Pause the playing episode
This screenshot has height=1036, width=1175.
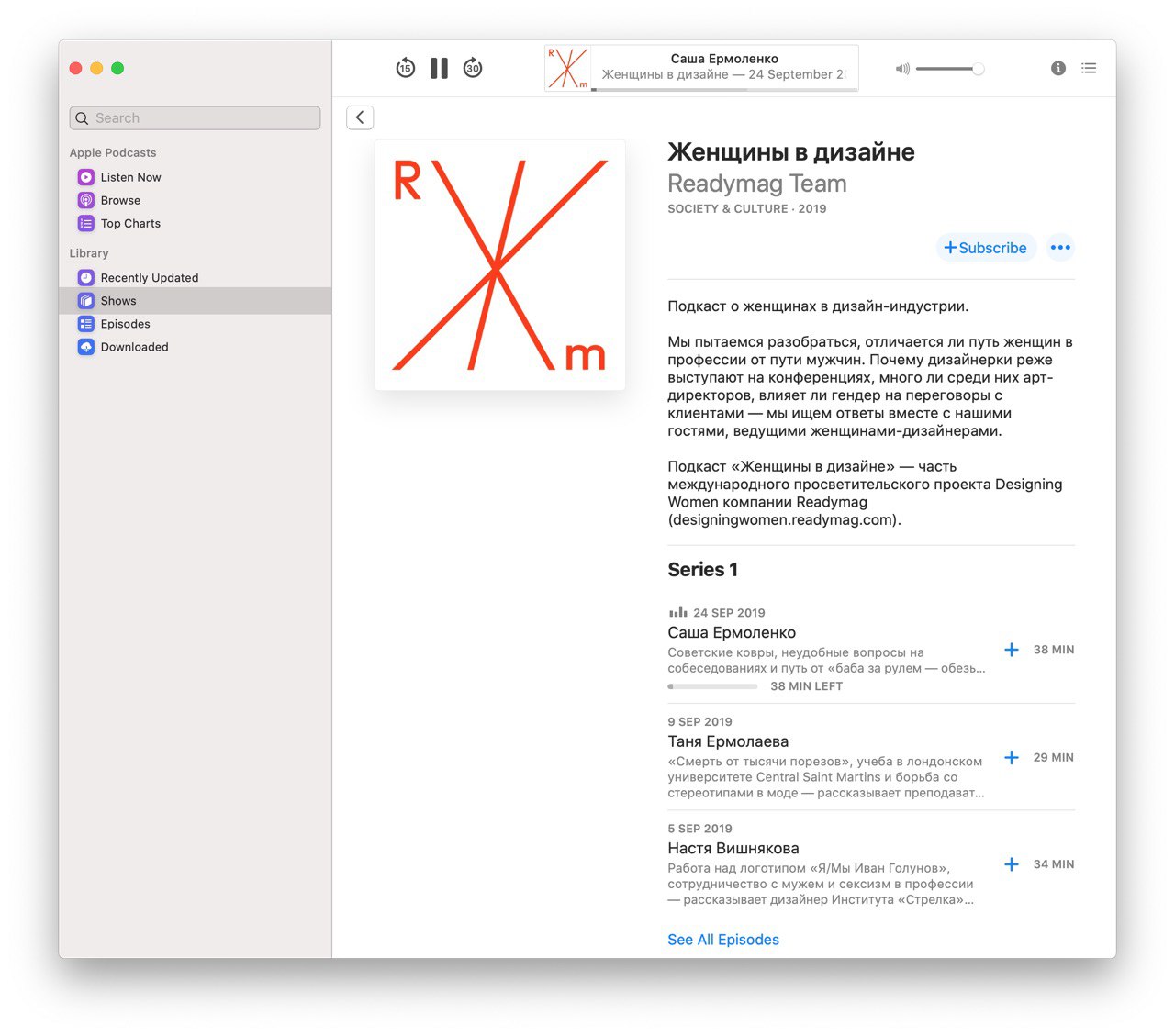[440, 68]
